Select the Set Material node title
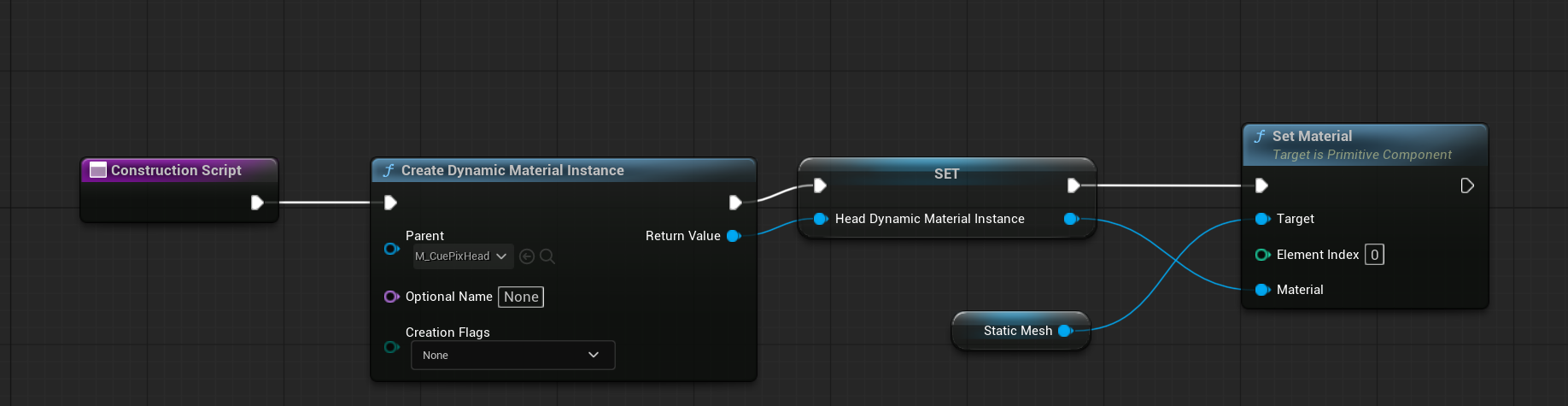Image resolution: width=1568 pixels, height=406 pixels. [x=1312, y=136]
